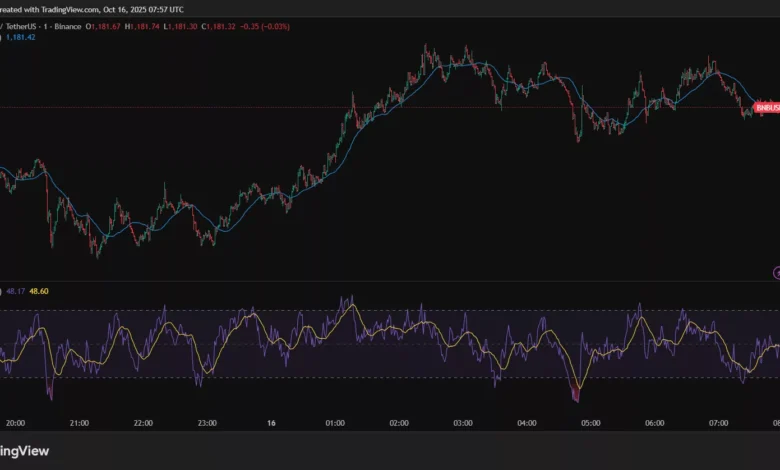Click the yellow RSI average value 48.60
Image resolution: width=780 pixels, height=470 pixels.
40,292
